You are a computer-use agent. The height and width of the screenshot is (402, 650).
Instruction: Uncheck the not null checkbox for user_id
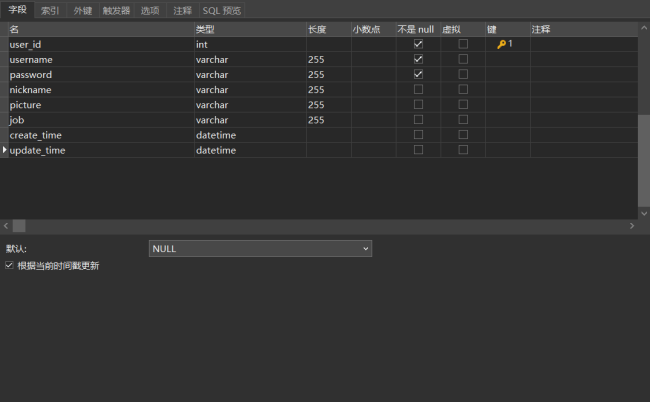418,44
